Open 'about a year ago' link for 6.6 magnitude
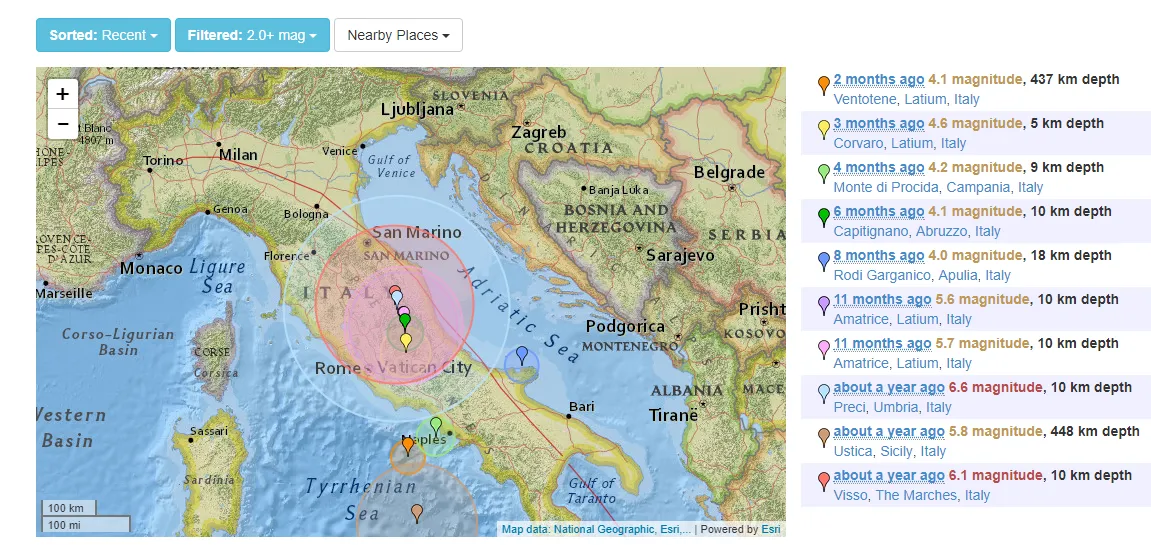This screenshot has height=545, width=1151. [889, 388]
